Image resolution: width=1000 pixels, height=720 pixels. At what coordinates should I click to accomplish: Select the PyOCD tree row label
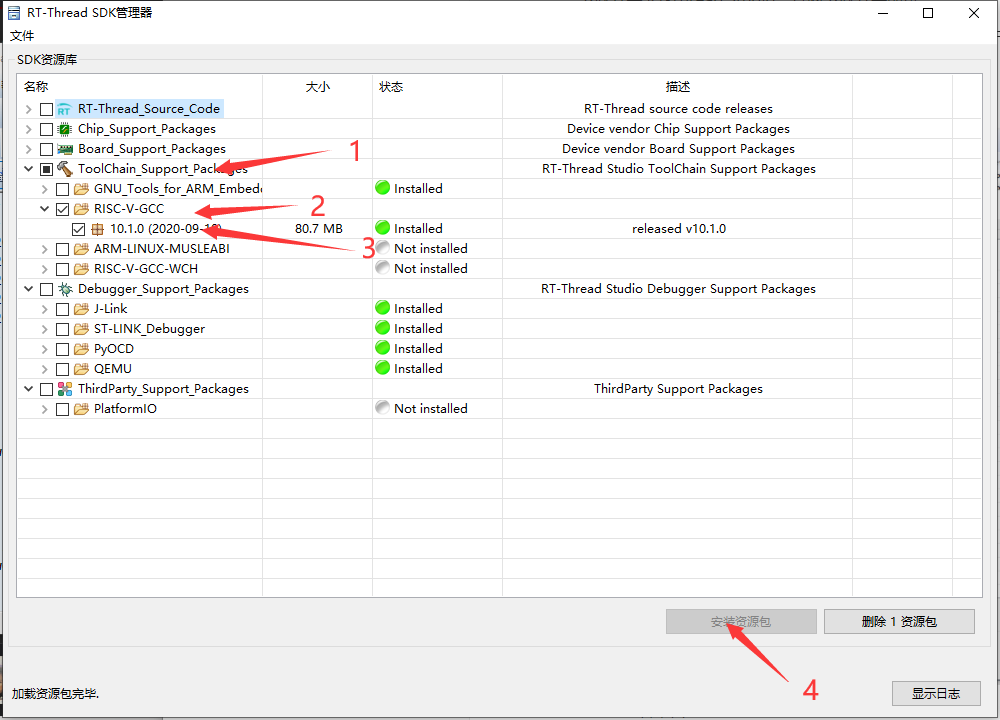pyautogui.click(x=114, y=349)
